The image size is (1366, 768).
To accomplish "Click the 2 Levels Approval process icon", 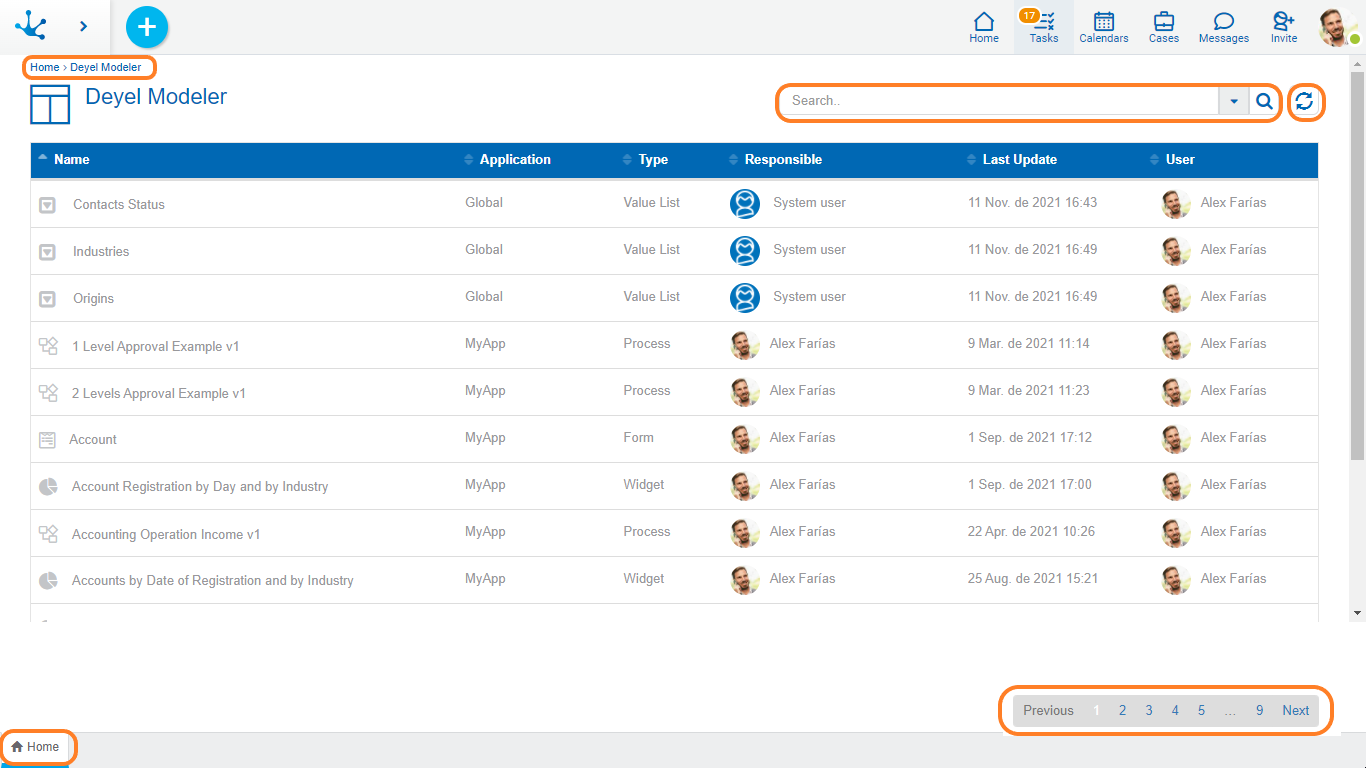I will [48, 393].
